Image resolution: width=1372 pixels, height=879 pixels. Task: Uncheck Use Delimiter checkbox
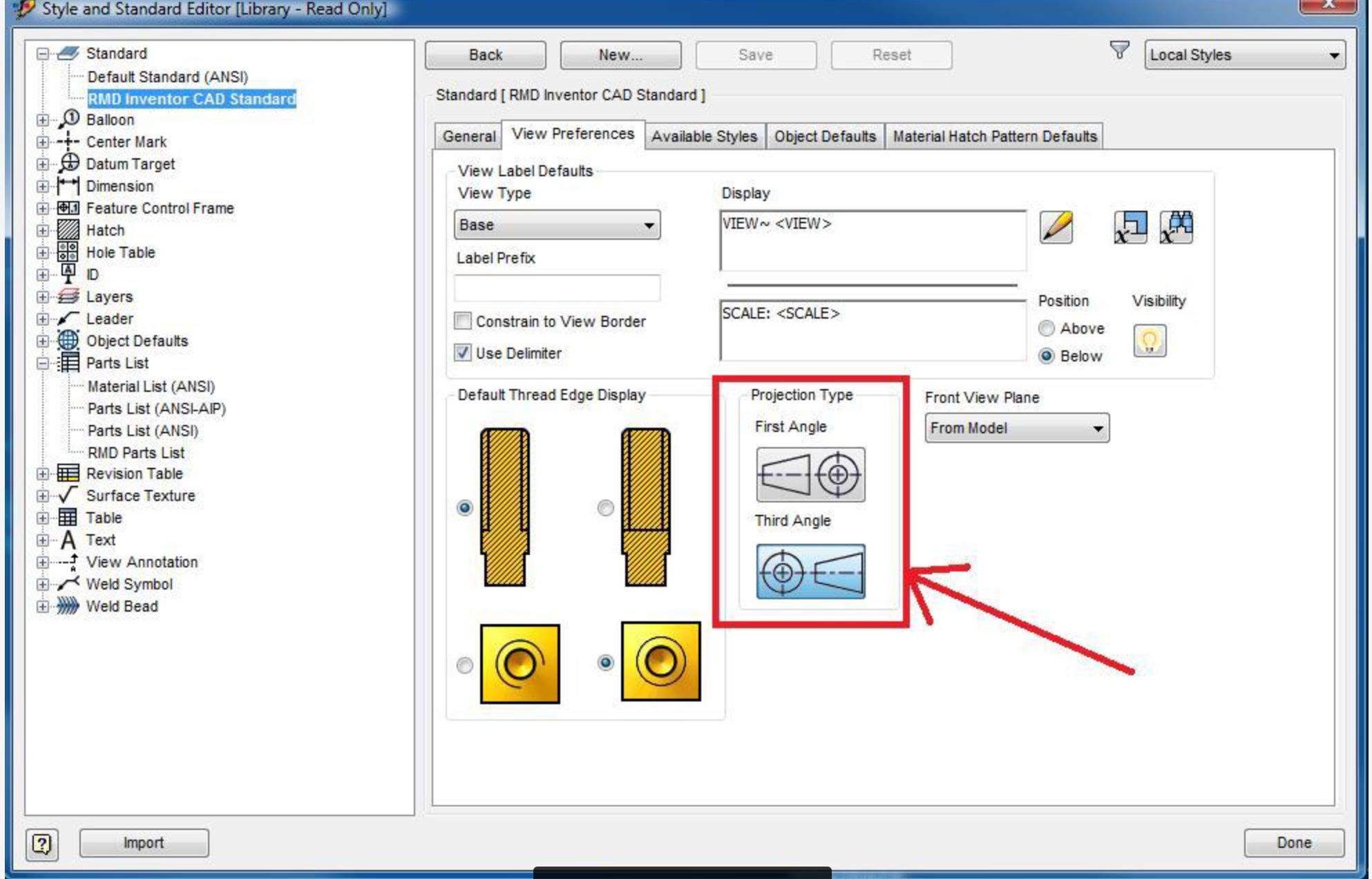463,352
